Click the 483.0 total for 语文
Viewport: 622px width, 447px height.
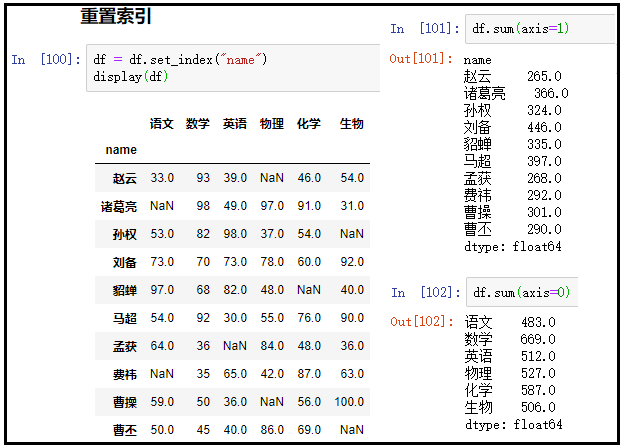[x=538, y=322]
